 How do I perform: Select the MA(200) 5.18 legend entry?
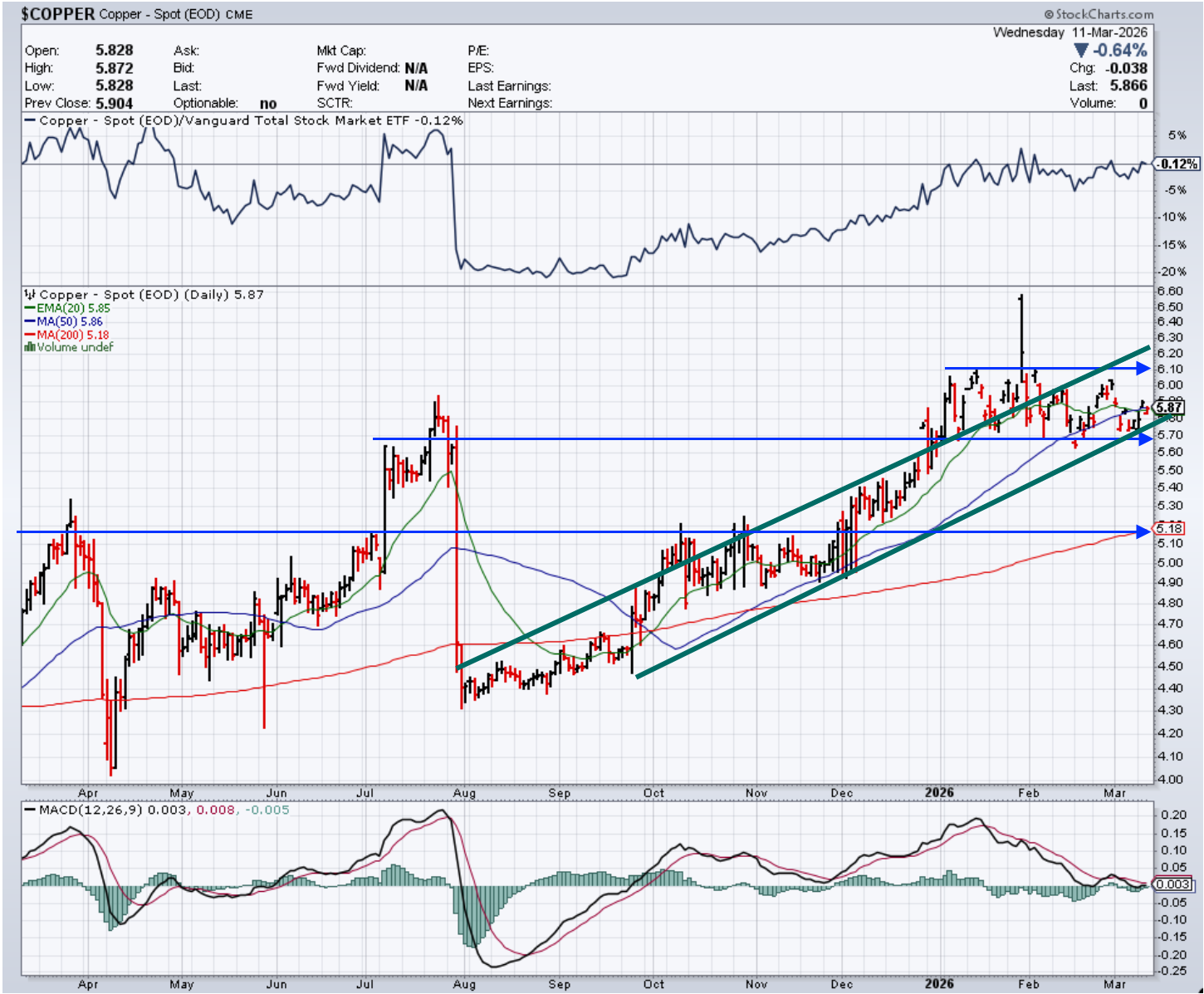point(72,335)
